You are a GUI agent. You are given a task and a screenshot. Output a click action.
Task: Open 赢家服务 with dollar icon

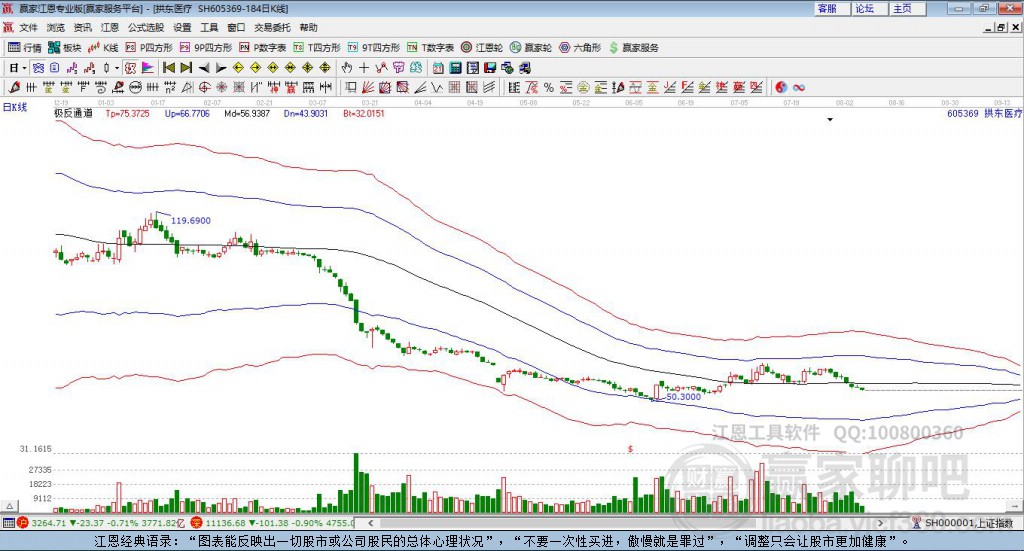click(633, 48)
